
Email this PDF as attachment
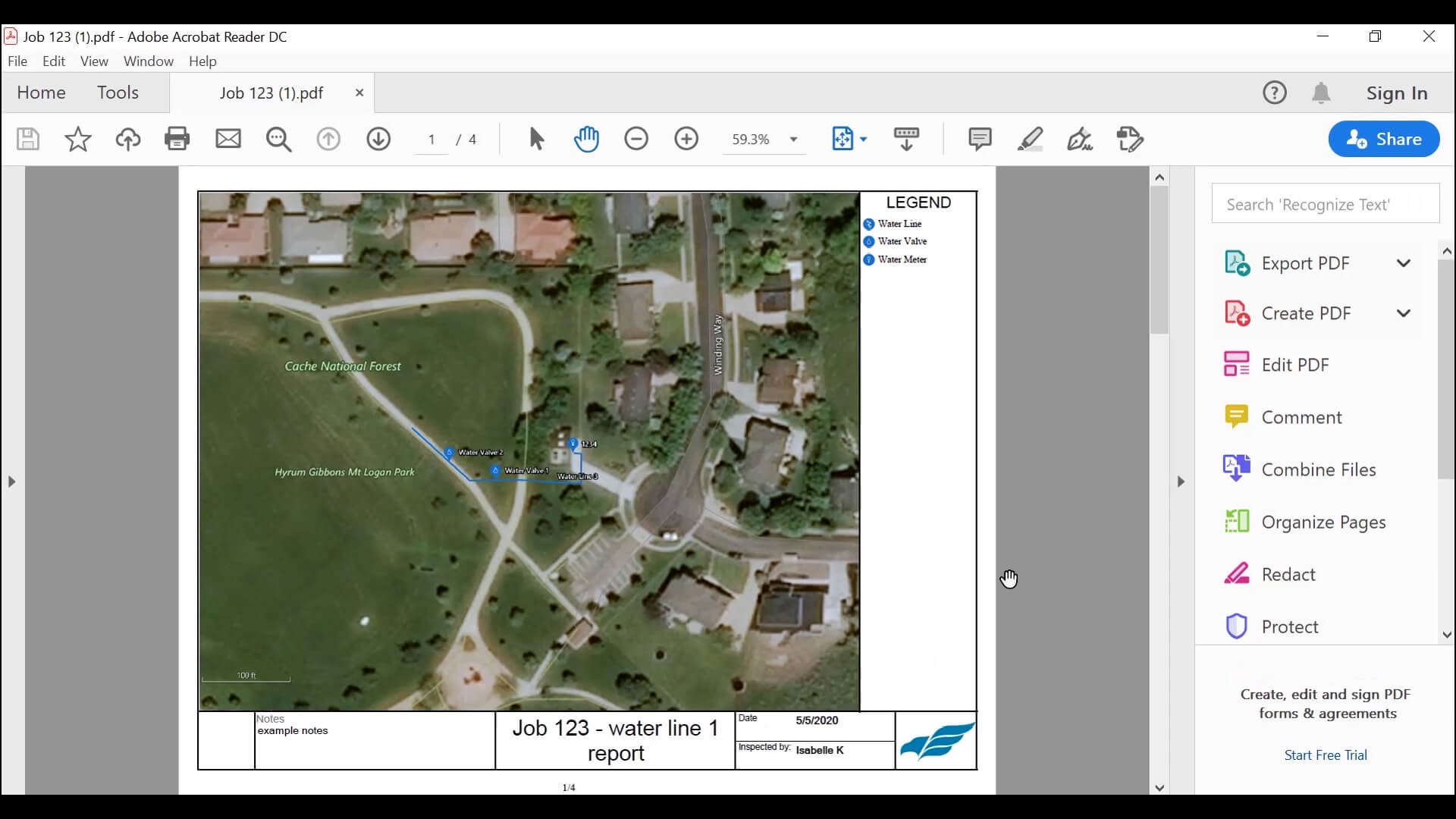228,140
